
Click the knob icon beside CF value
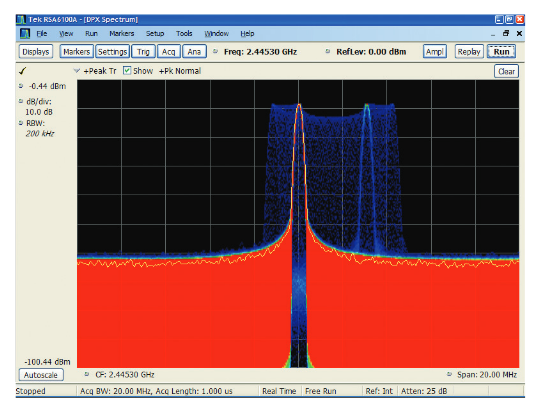point(87,374)
